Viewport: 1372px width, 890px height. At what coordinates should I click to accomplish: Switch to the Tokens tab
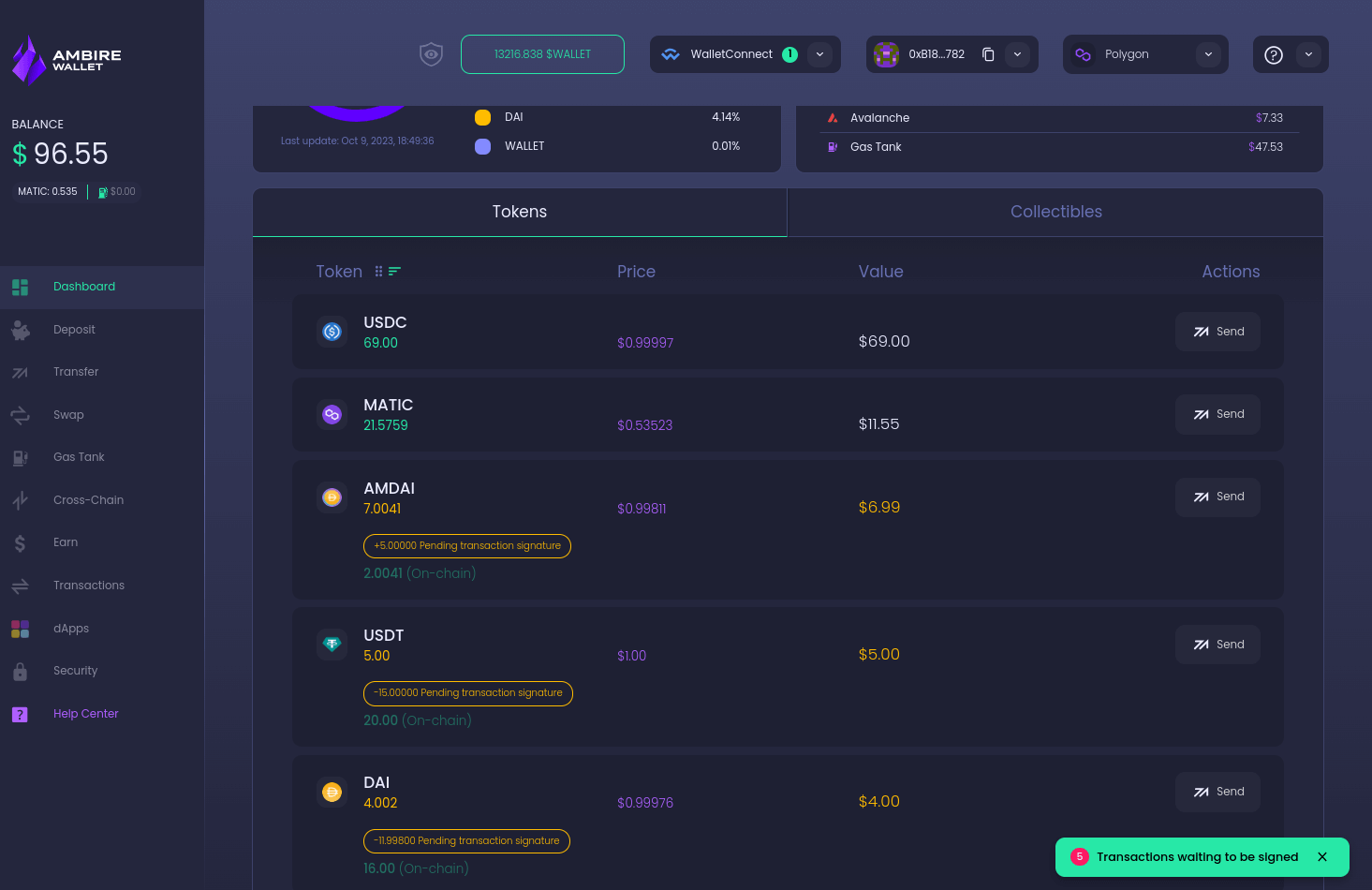520,213
